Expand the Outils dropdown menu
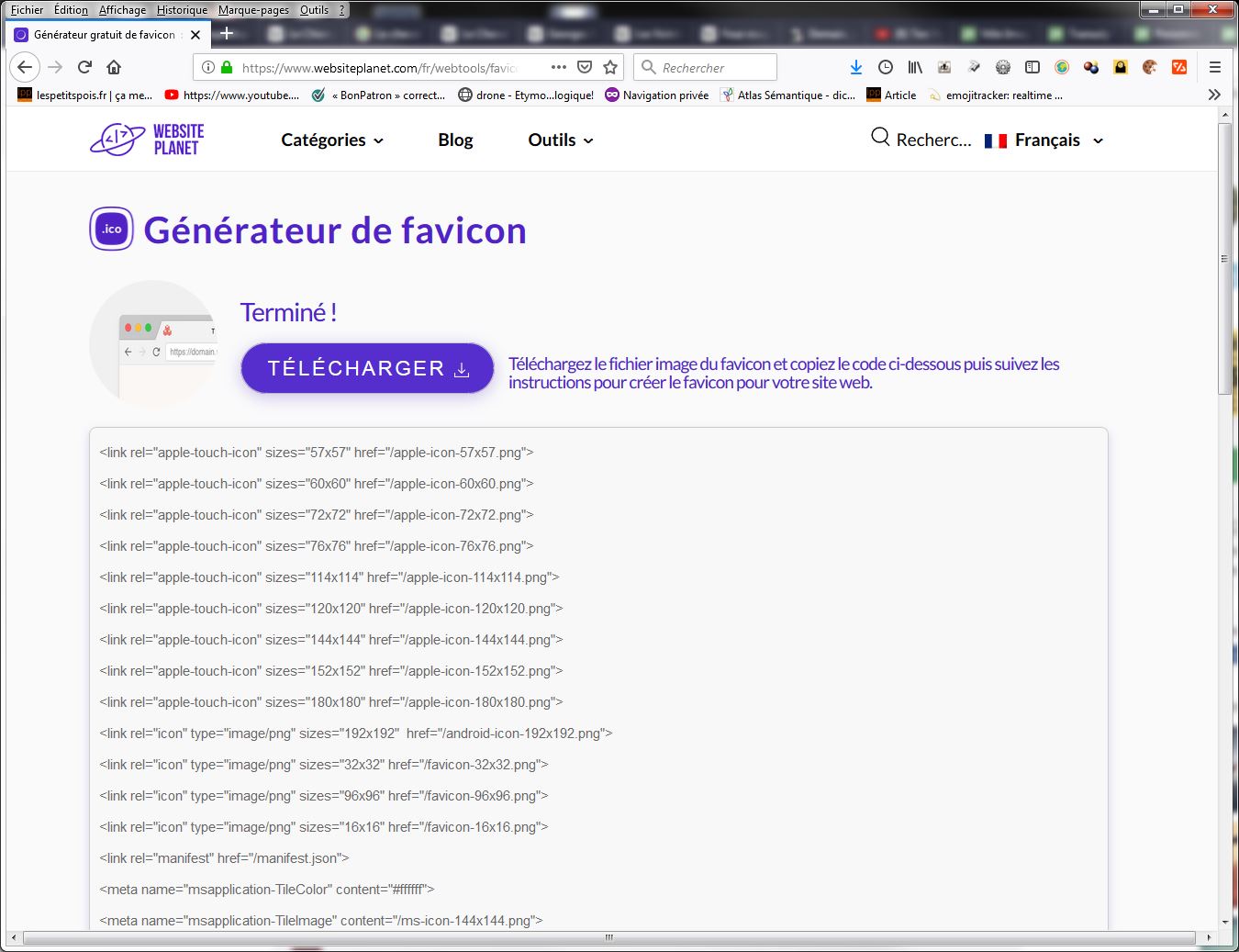The width and height of the screenshot is (1239, 952). tap(561, 140)
